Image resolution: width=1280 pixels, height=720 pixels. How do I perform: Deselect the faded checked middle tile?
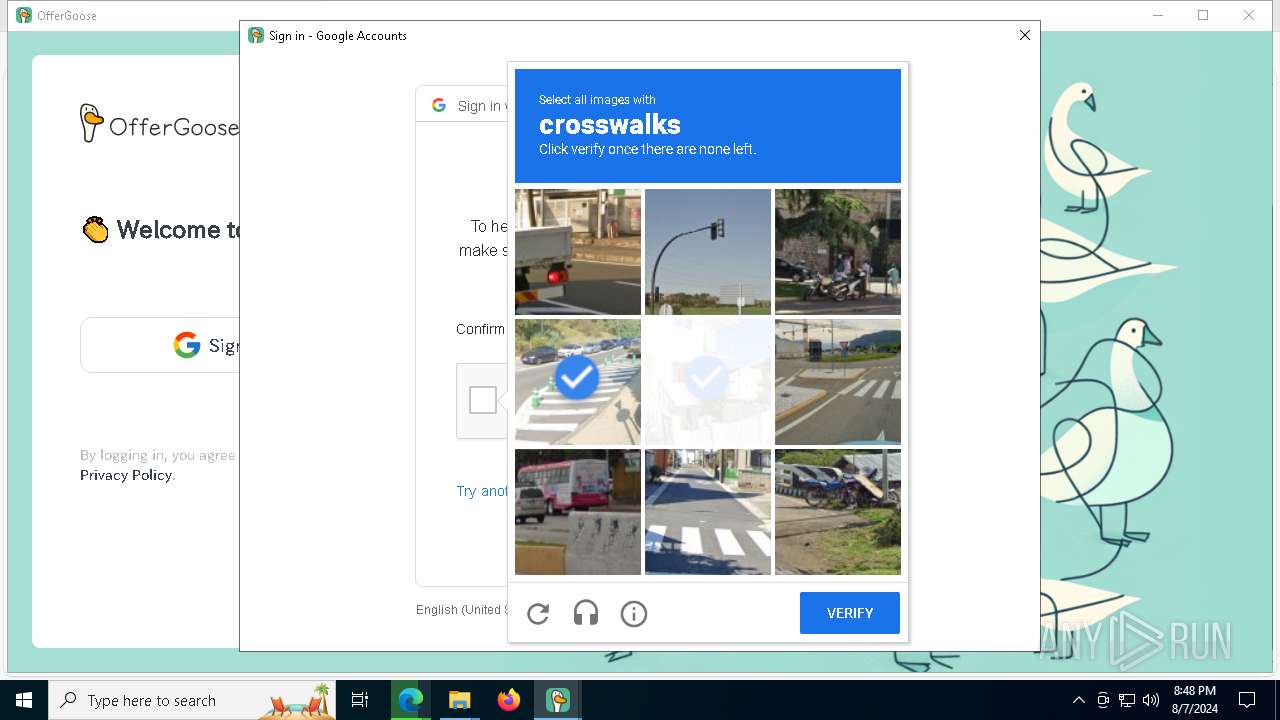click(708, 382)
